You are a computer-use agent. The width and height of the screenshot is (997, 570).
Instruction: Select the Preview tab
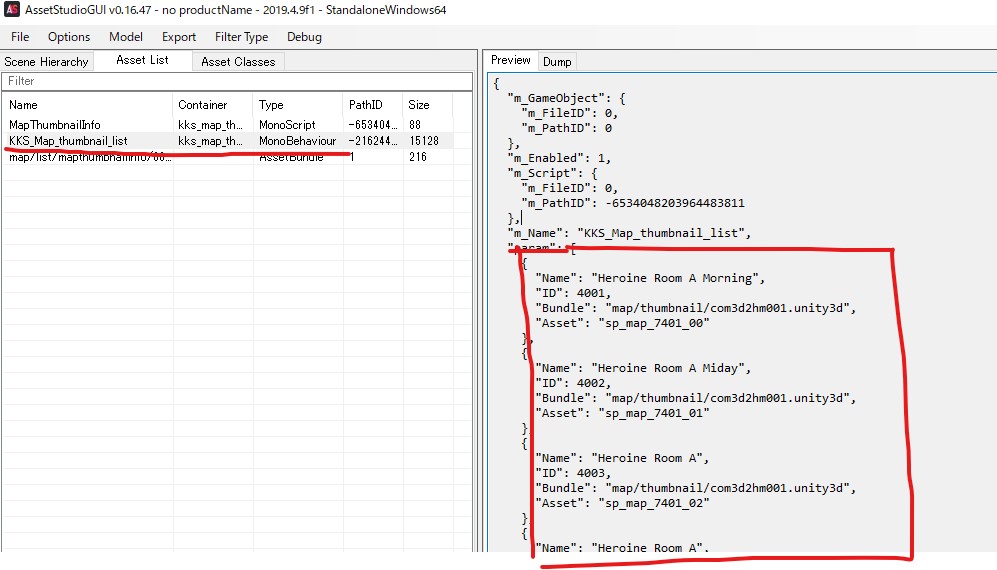510,61
